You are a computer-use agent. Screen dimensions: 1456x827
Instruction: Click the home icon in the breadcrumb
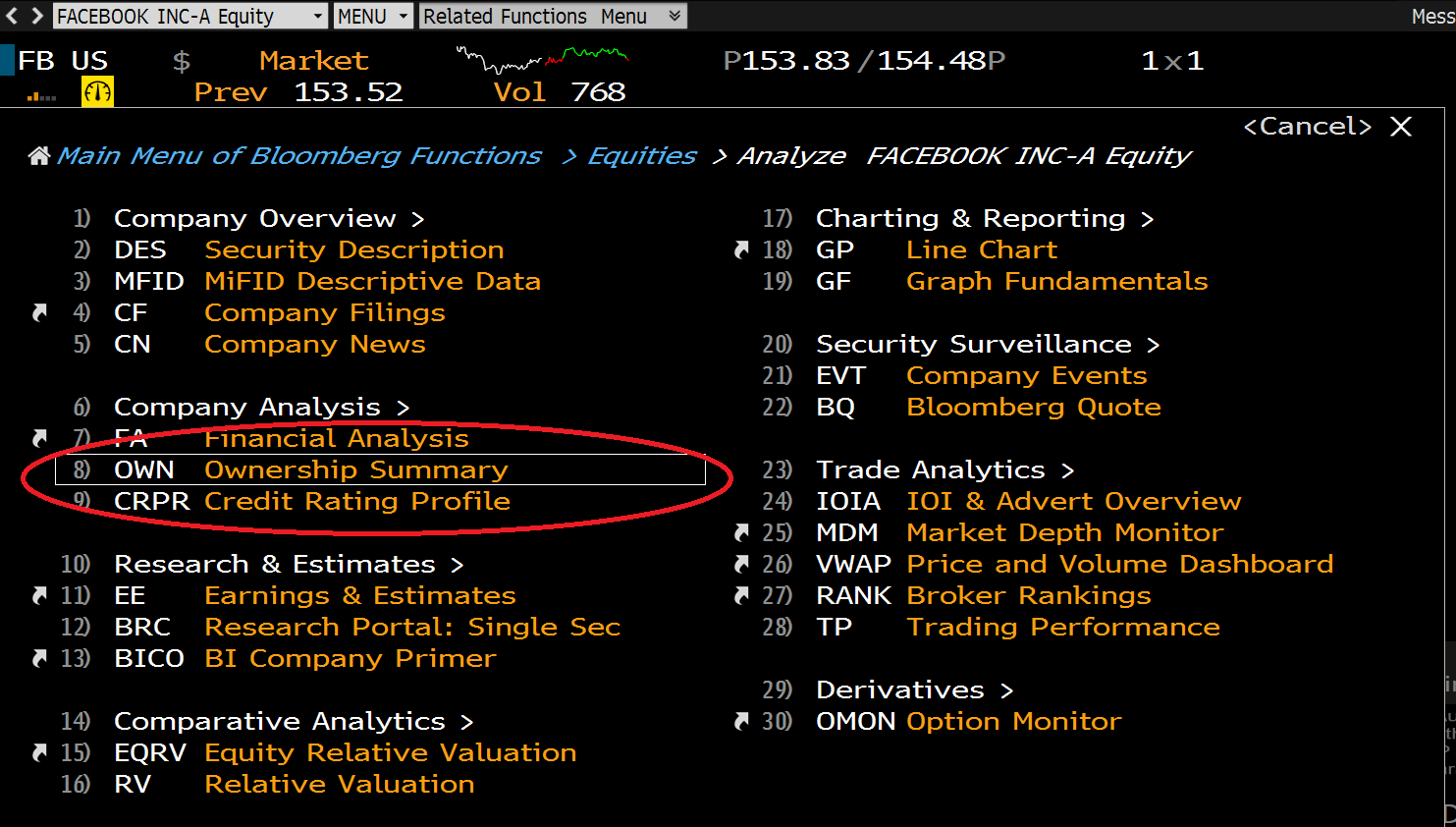tap(39, 156)
